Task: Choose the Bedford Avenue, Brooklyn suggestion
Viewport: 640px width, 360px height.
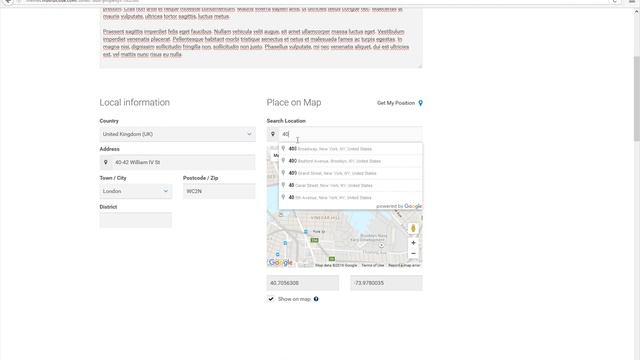Action: (351, 161)
